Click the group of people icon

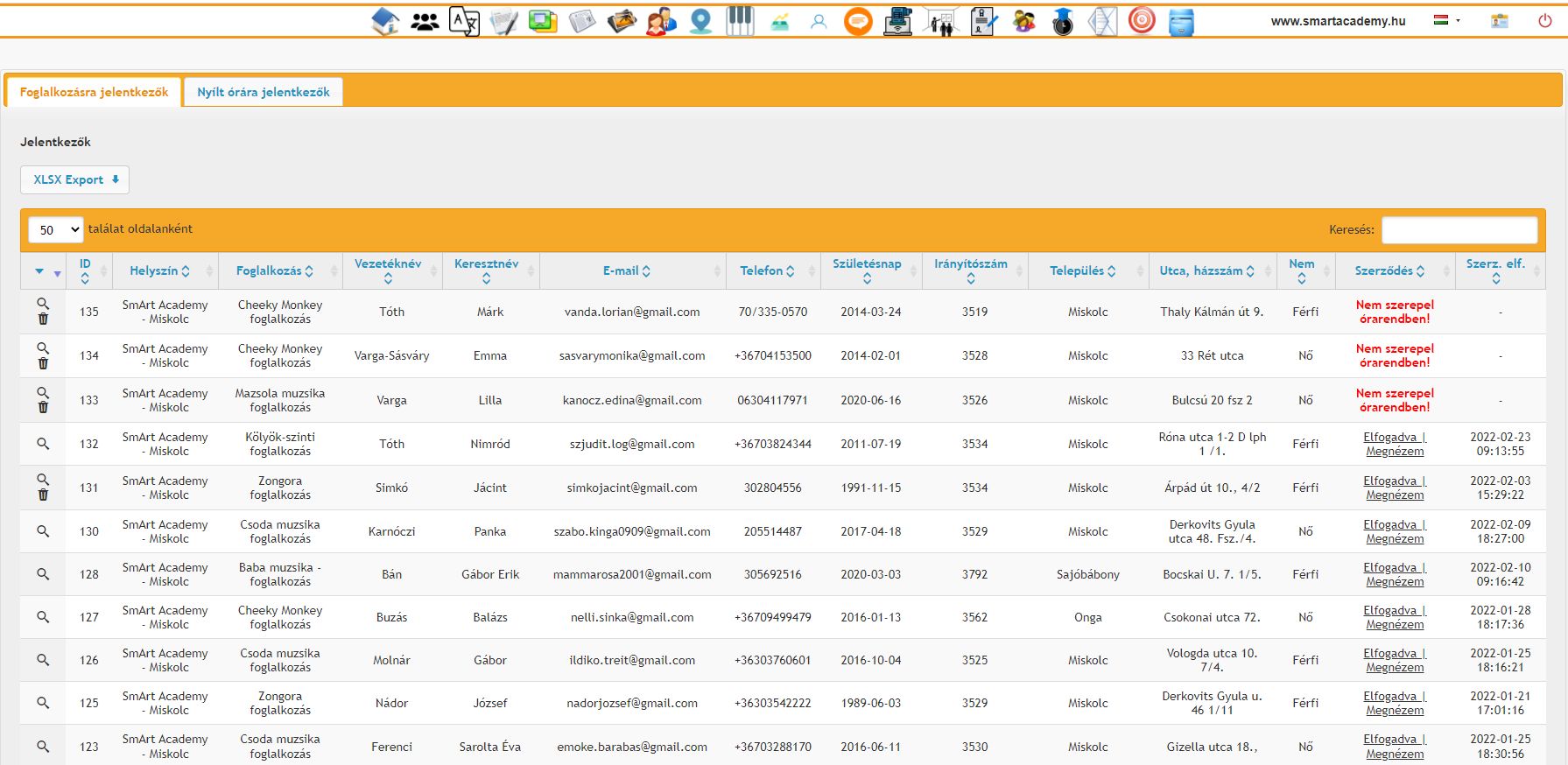point(425,21)
